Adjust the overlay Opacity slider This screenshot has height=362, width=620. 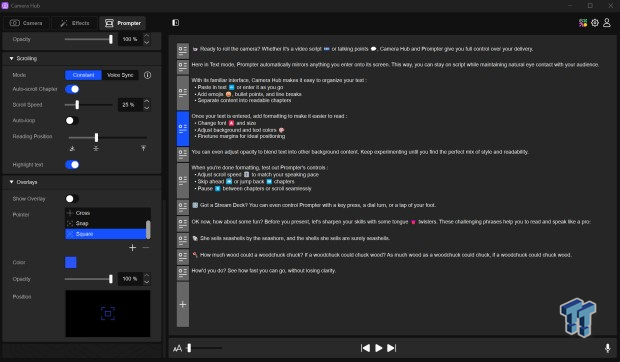click(x=111, y=279)
